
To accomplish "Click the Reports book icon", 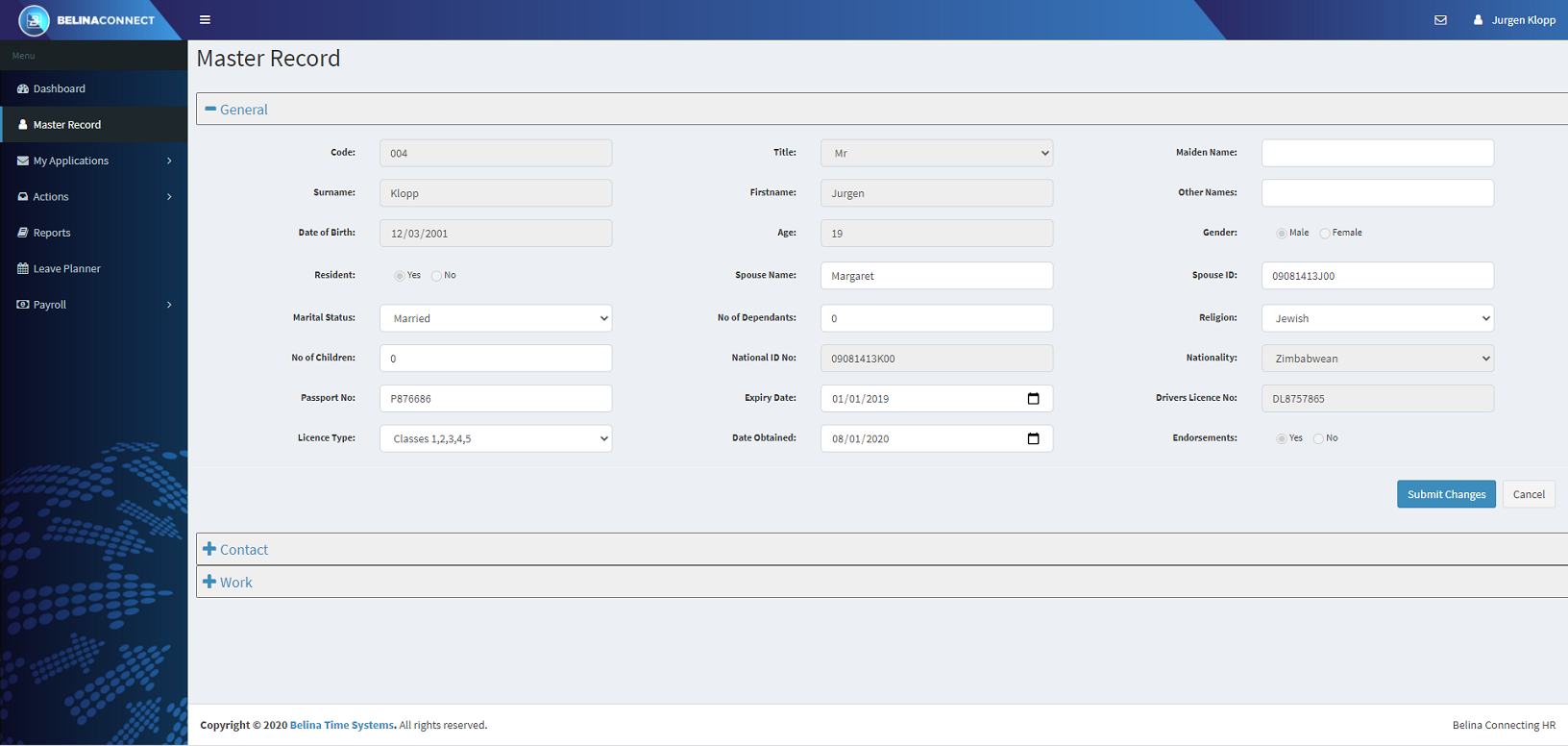I will point(23,233).
